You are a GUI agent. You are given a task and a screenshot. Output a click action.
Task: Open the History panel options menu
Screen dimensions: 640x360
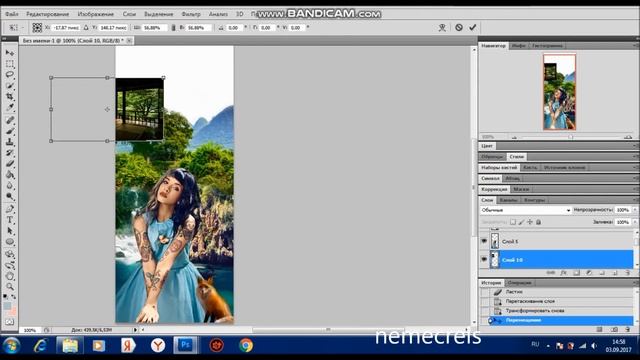636,282
